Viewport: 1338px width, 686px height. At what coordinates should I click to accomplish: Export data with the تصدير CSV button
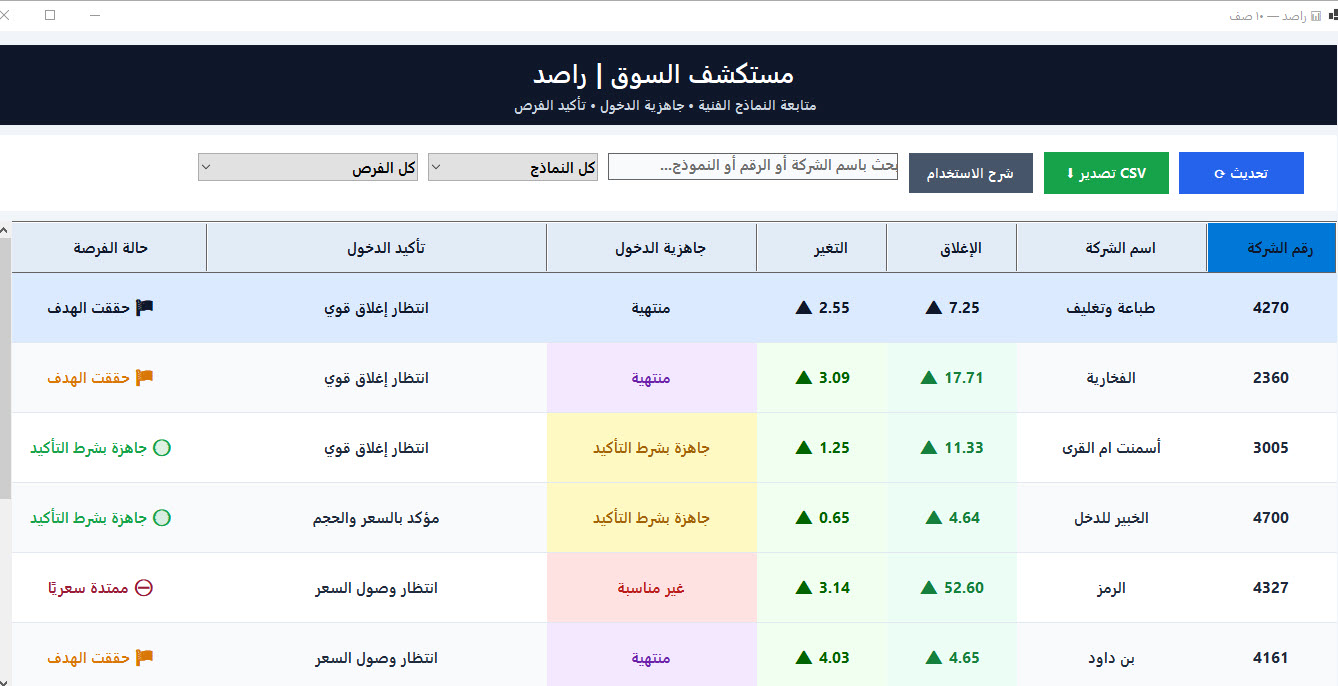coord(1106,173)
